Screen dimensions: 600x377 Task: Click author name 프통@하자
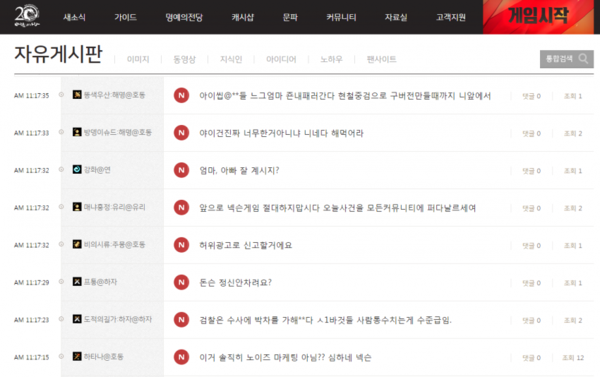tap(100, 282)
